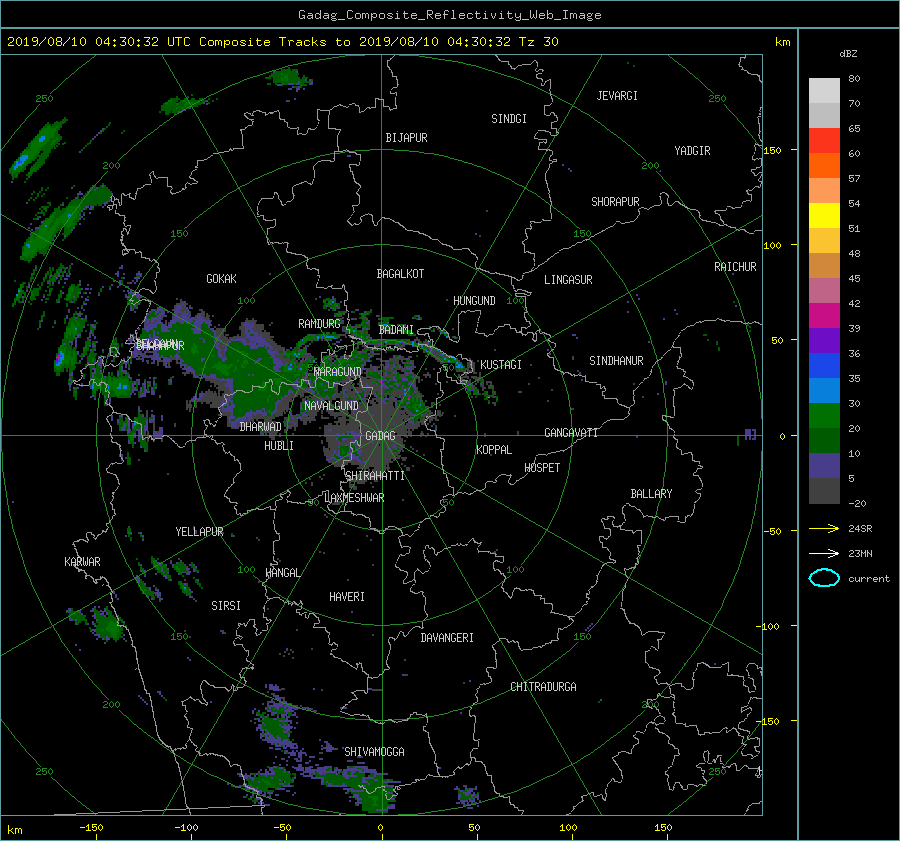Click the KARWAR city label
Image resolution: width=900 pixels, height=841 pixels.
click(82, 562)
